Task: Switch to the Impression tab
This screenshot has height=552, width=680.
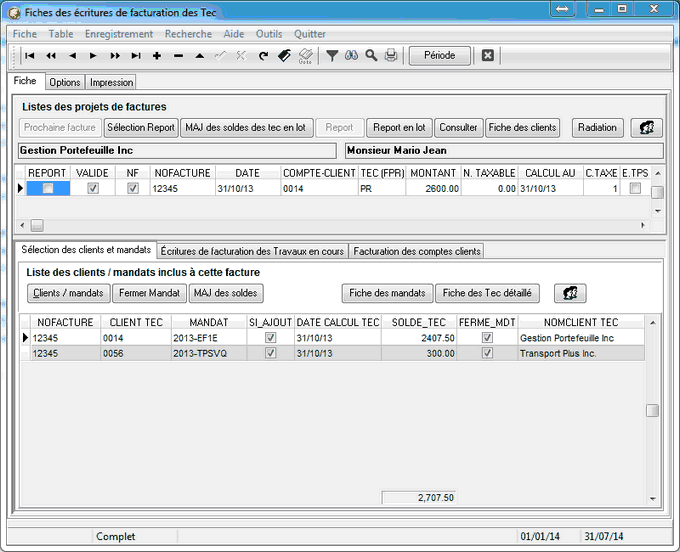Action: click(111, 82)
